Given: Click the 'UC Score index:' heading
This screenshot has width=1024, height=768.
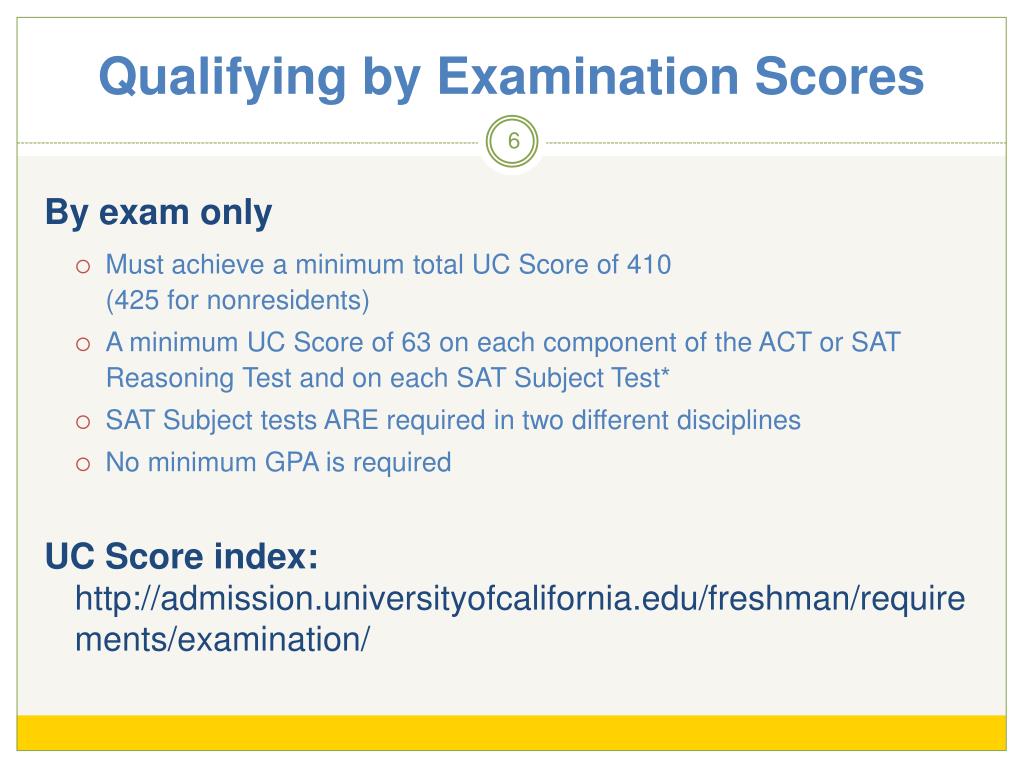Looking at the screenshot, I should point(182,556).
